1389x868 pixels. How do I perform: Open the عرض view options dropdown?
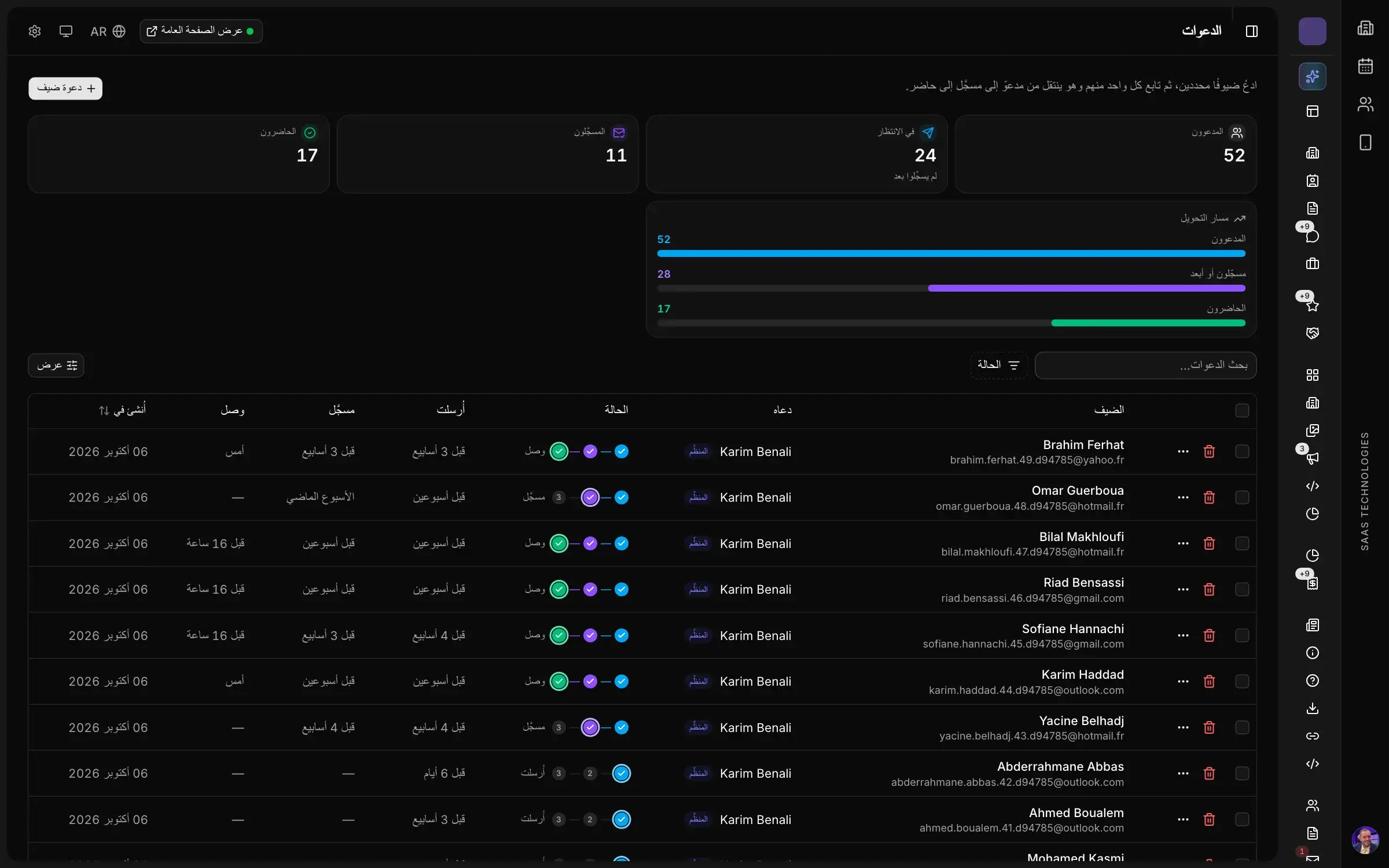(x=56, y=365)
